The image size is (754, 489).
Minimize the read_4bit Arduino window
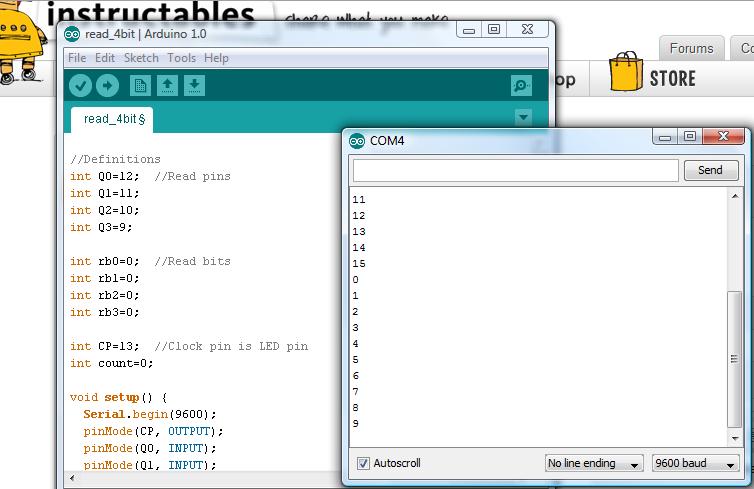[x=469, y=30]
